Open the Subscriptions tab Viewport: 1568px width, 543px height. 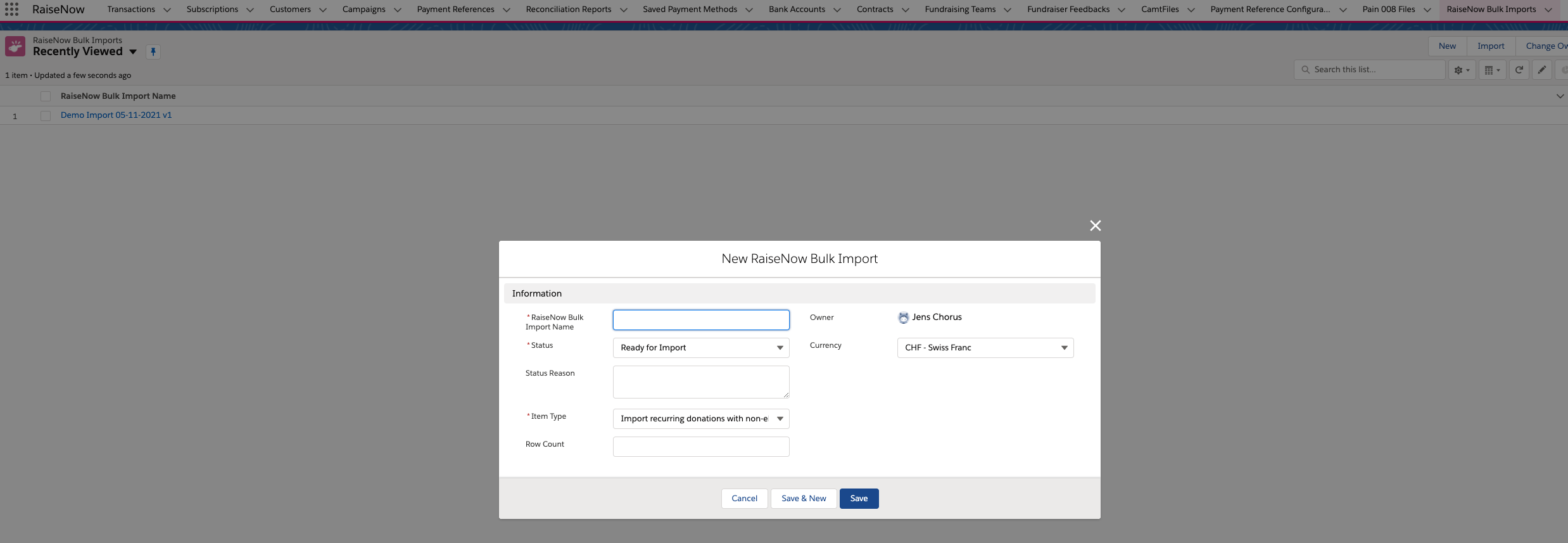coord(212,10)
